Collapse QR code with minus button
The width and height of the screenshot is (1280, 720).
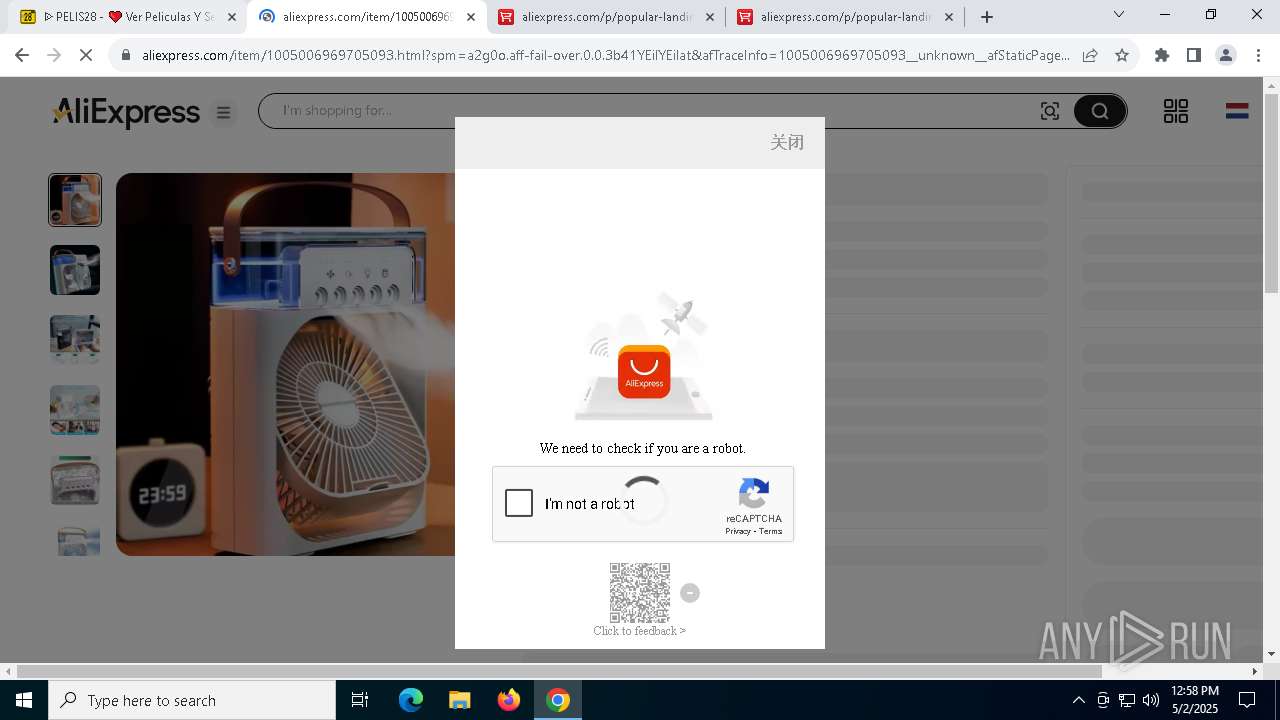click(690, 593)
